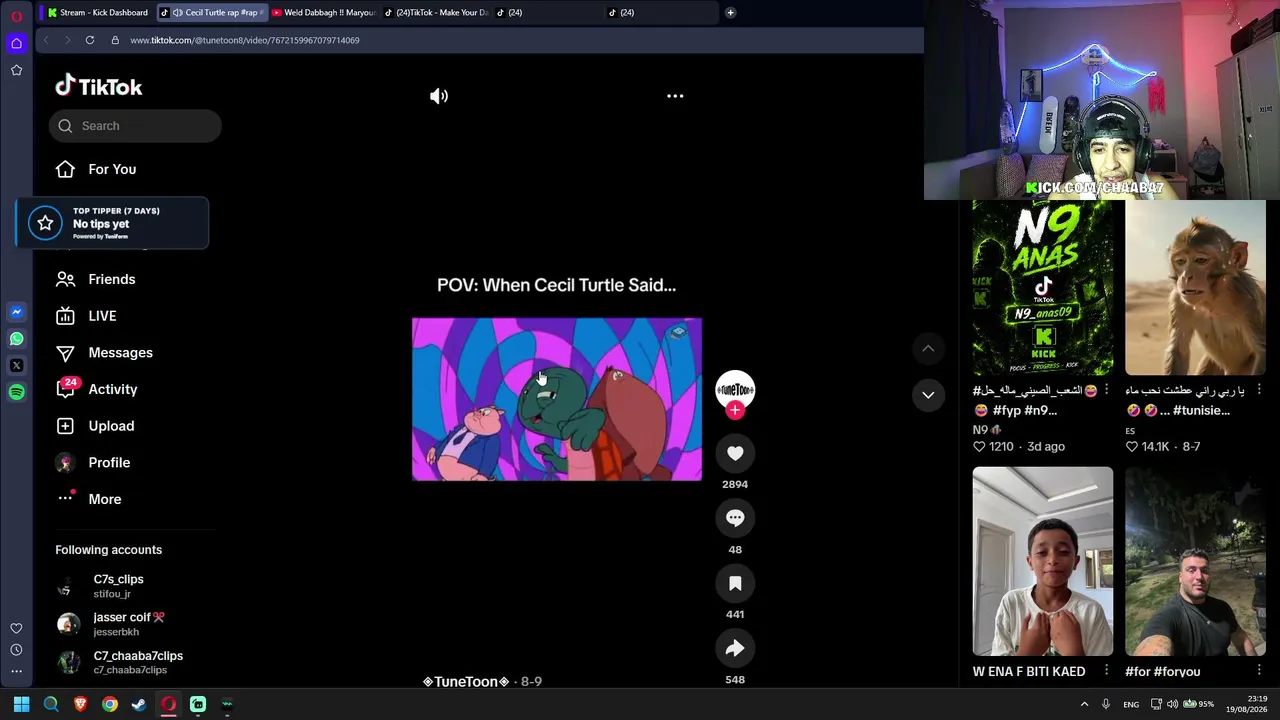Viewport: 1280px width, 720px height.
Task: Open the W ENA F BITI KAED video
Action: (1043, 561)
